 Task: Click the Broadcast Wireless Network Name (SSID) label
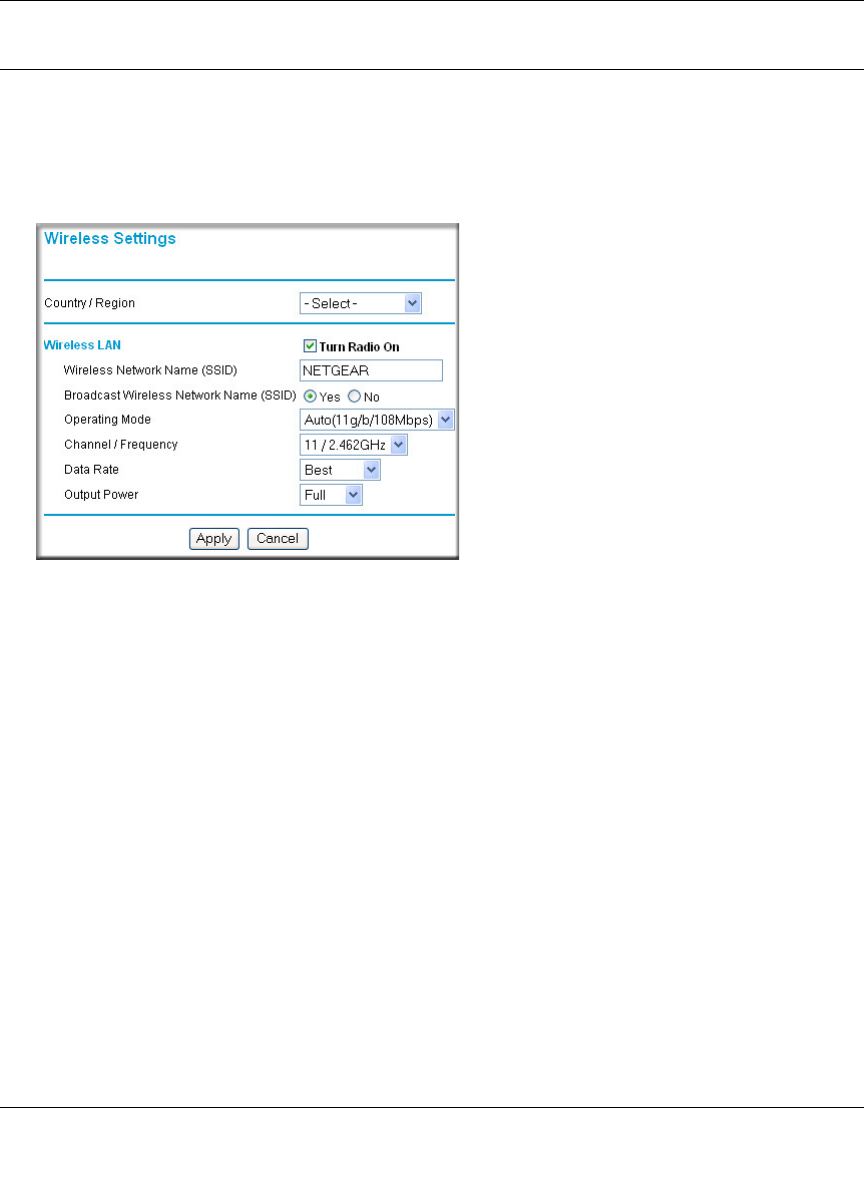tap(180, 395)
